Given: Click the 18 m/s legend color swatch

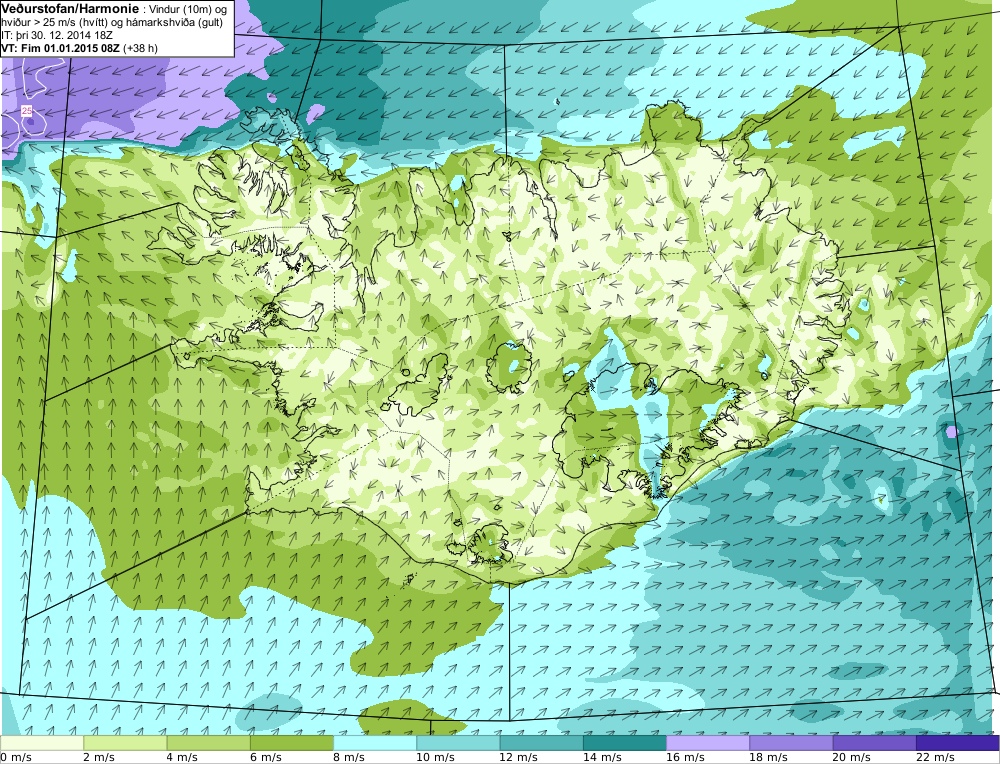Looking at the screenshot, I should point(791,743).
